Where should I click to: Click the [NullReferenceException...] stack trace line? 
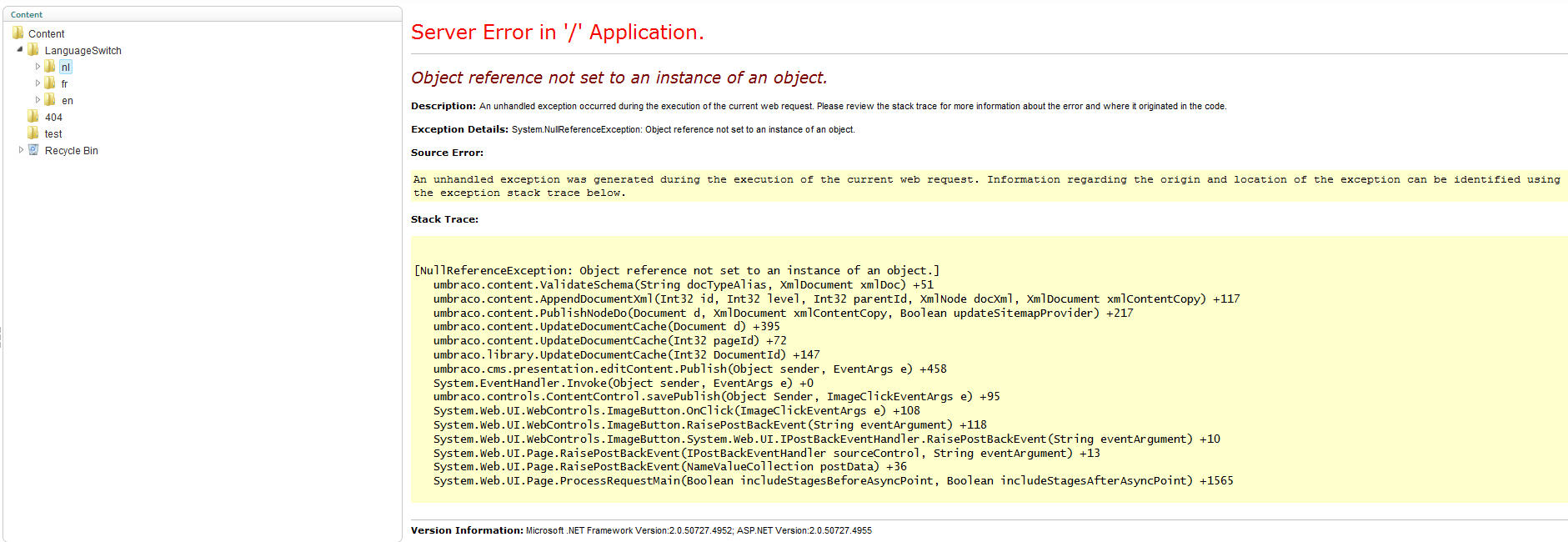tap(677, 271)
